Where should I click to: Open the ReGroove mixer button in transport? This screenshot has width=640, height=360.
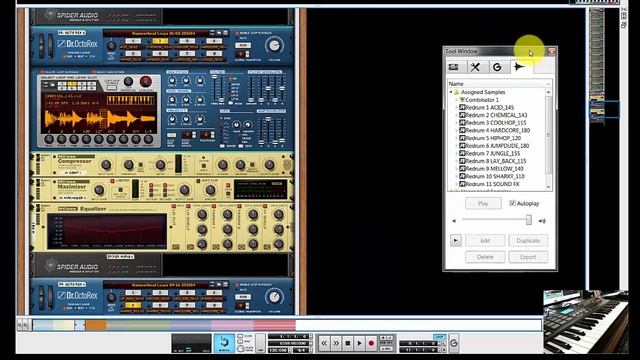click(453, 343)
